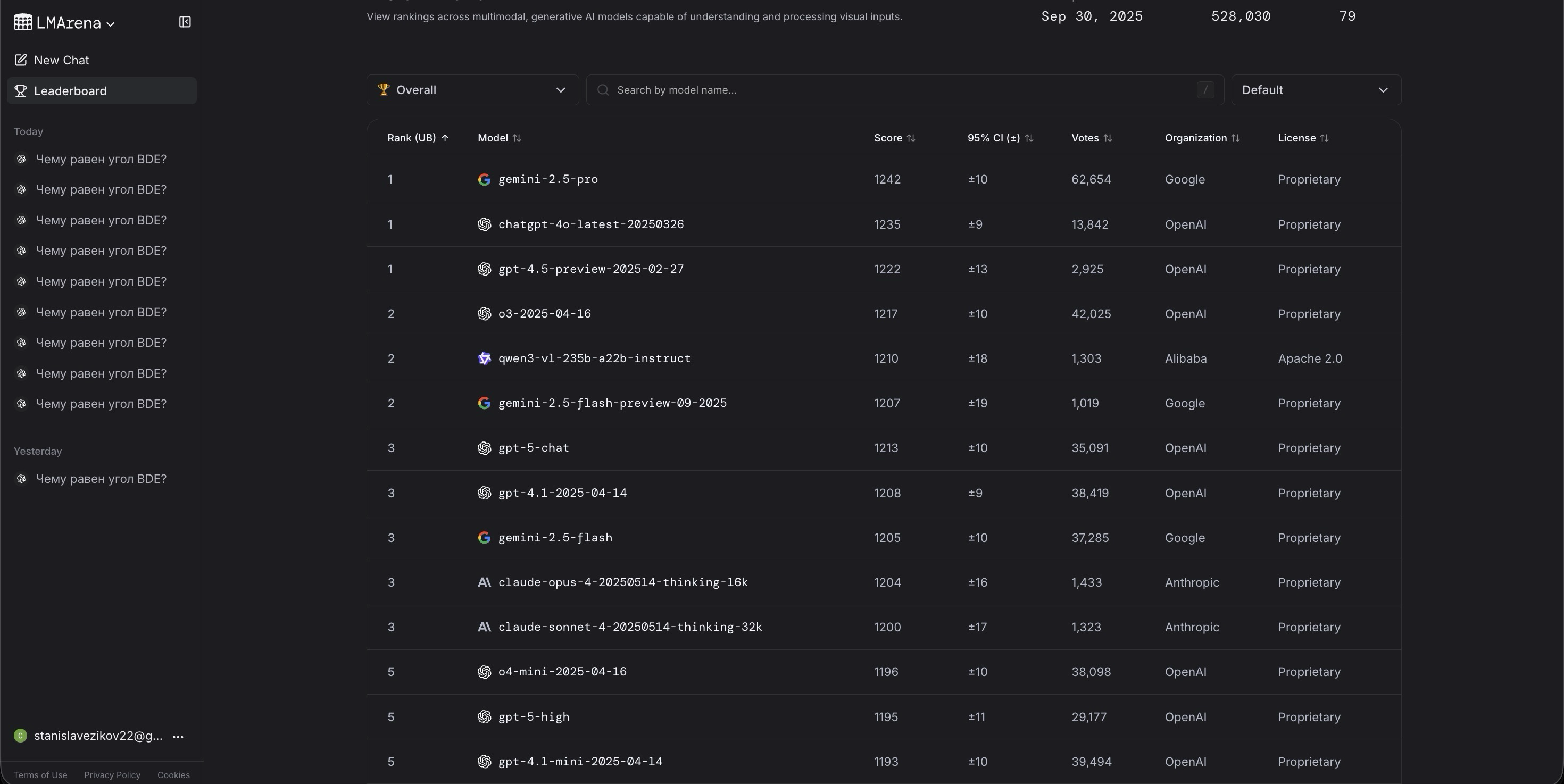Expand the Default view dropdown
The image size is (1564, 784).
(x=1315, y=90)
